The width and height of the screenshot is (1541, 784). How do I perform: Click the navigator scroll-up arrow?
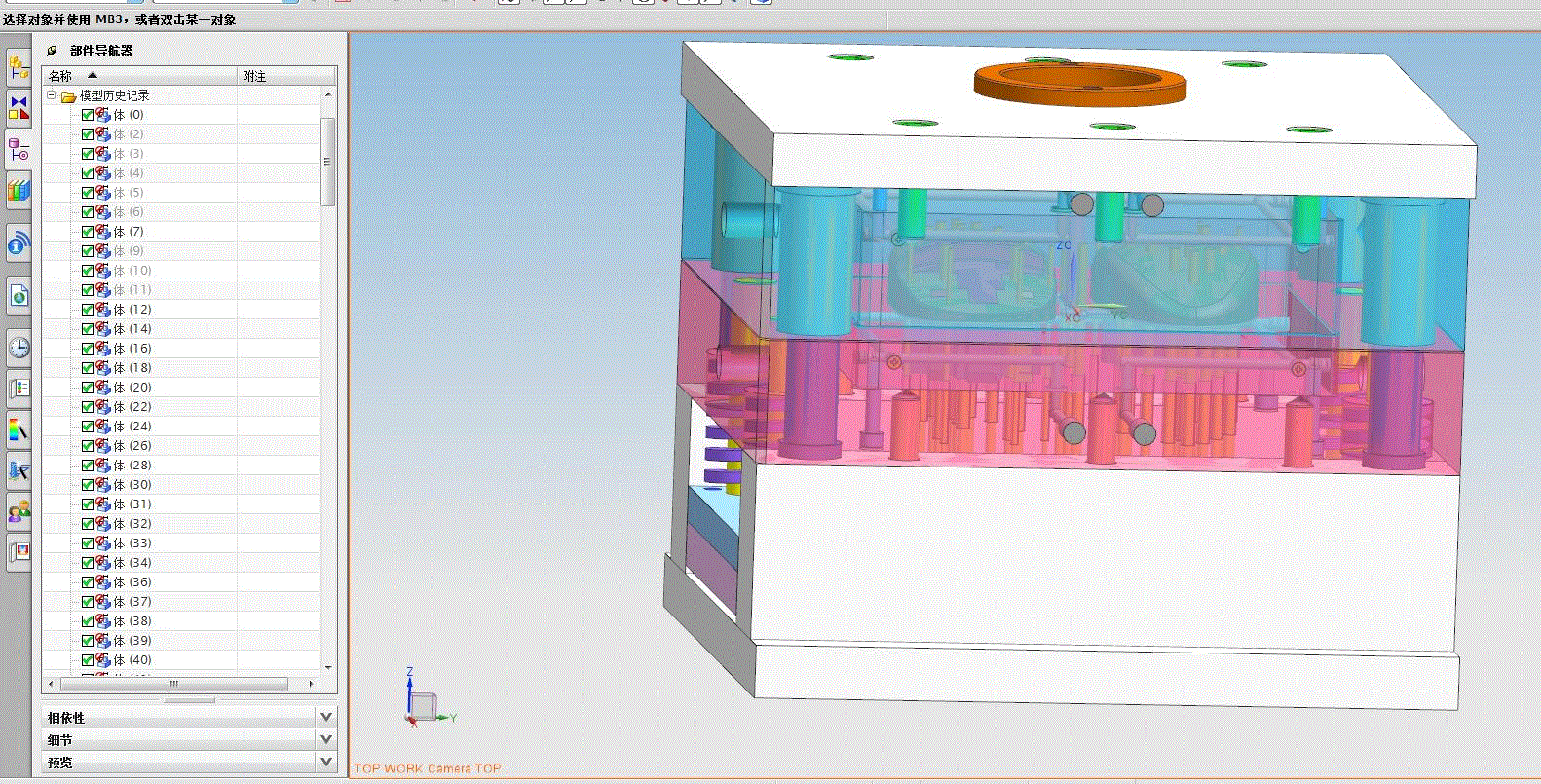(328, 94)
